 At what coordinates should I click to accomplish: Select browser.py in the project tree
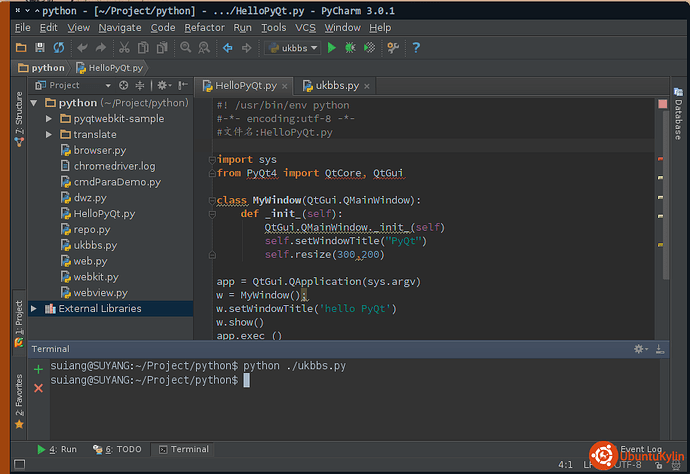[99, 150]
